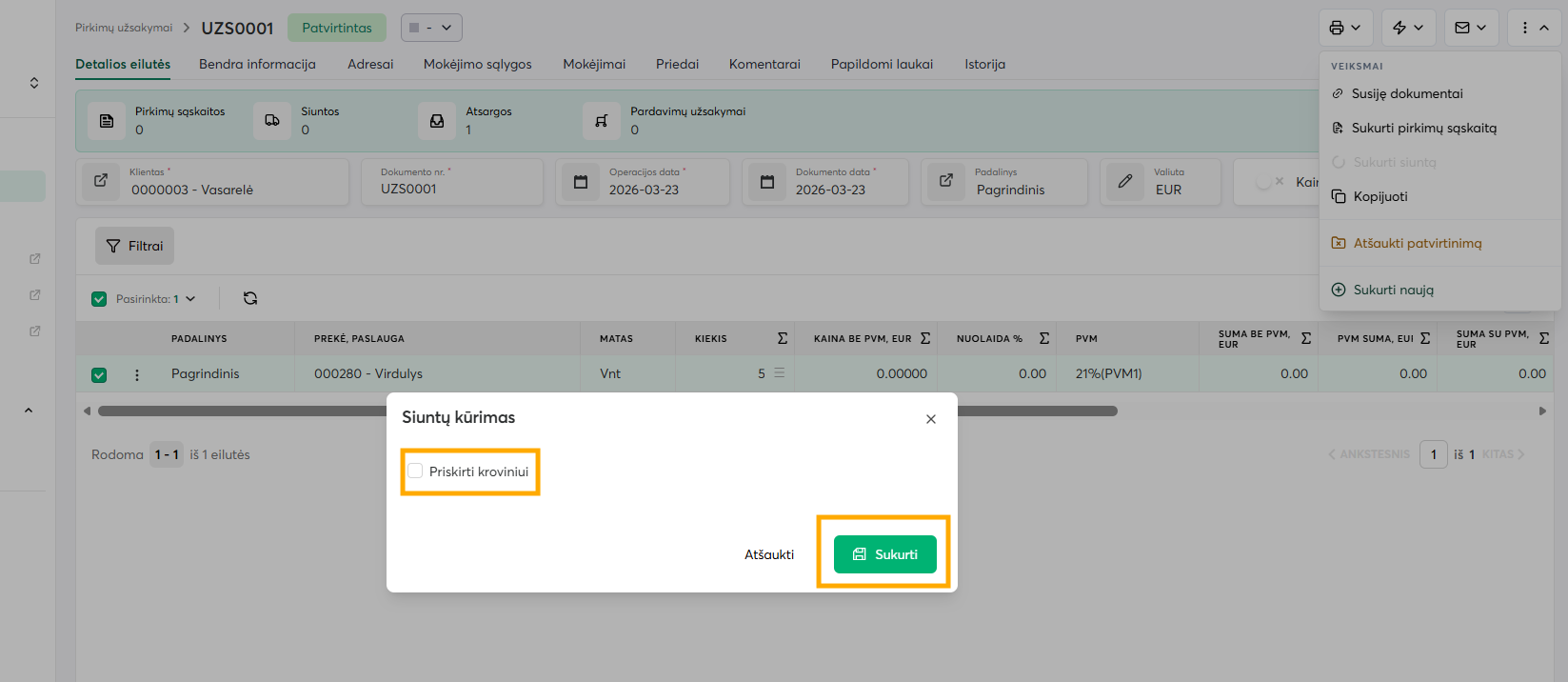Click the refresh icon beside Pasirinkta
Screen dimensions: 1568x682
250,298
